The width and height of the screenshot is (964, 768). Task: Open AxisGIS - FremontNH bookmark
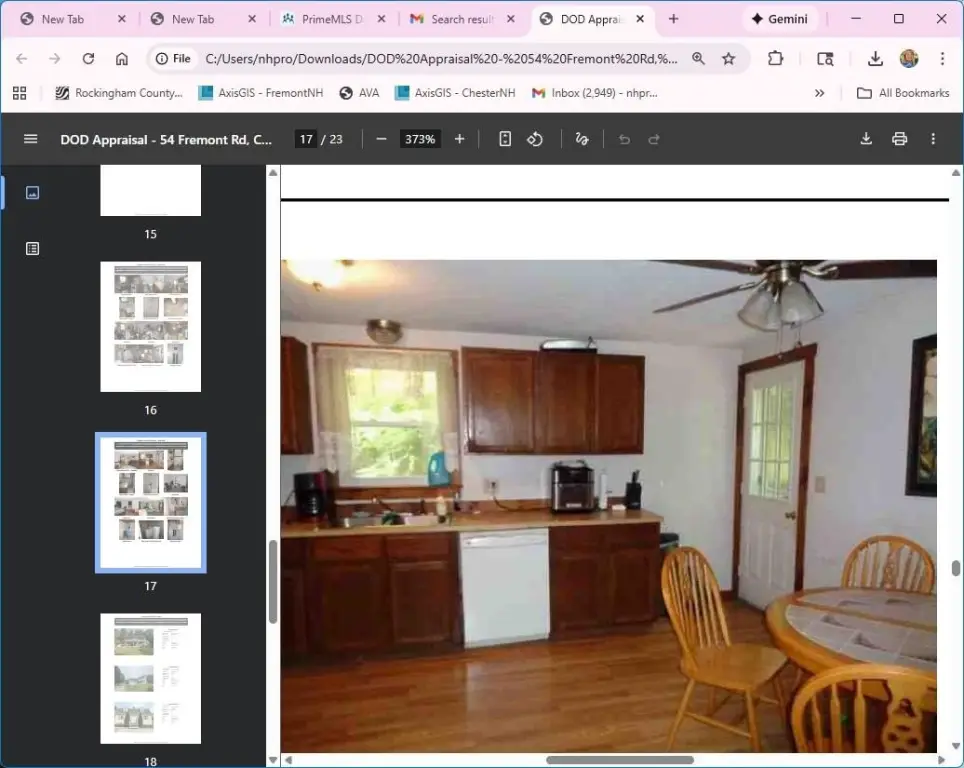pos(260,93)
